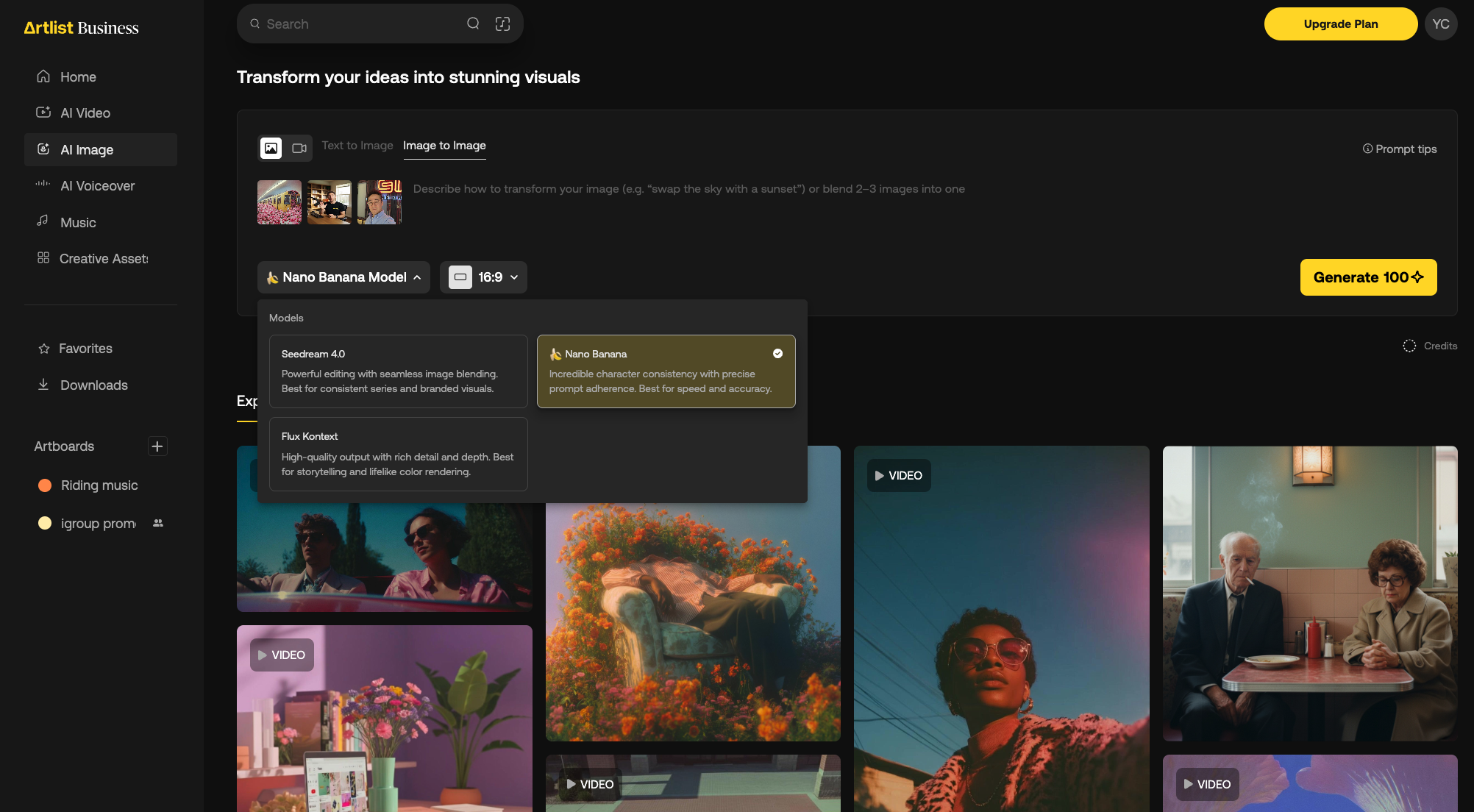Switch to the Text to Image tab
Image resolution: width=1474 pixels, height=812 pixels.
357,146
